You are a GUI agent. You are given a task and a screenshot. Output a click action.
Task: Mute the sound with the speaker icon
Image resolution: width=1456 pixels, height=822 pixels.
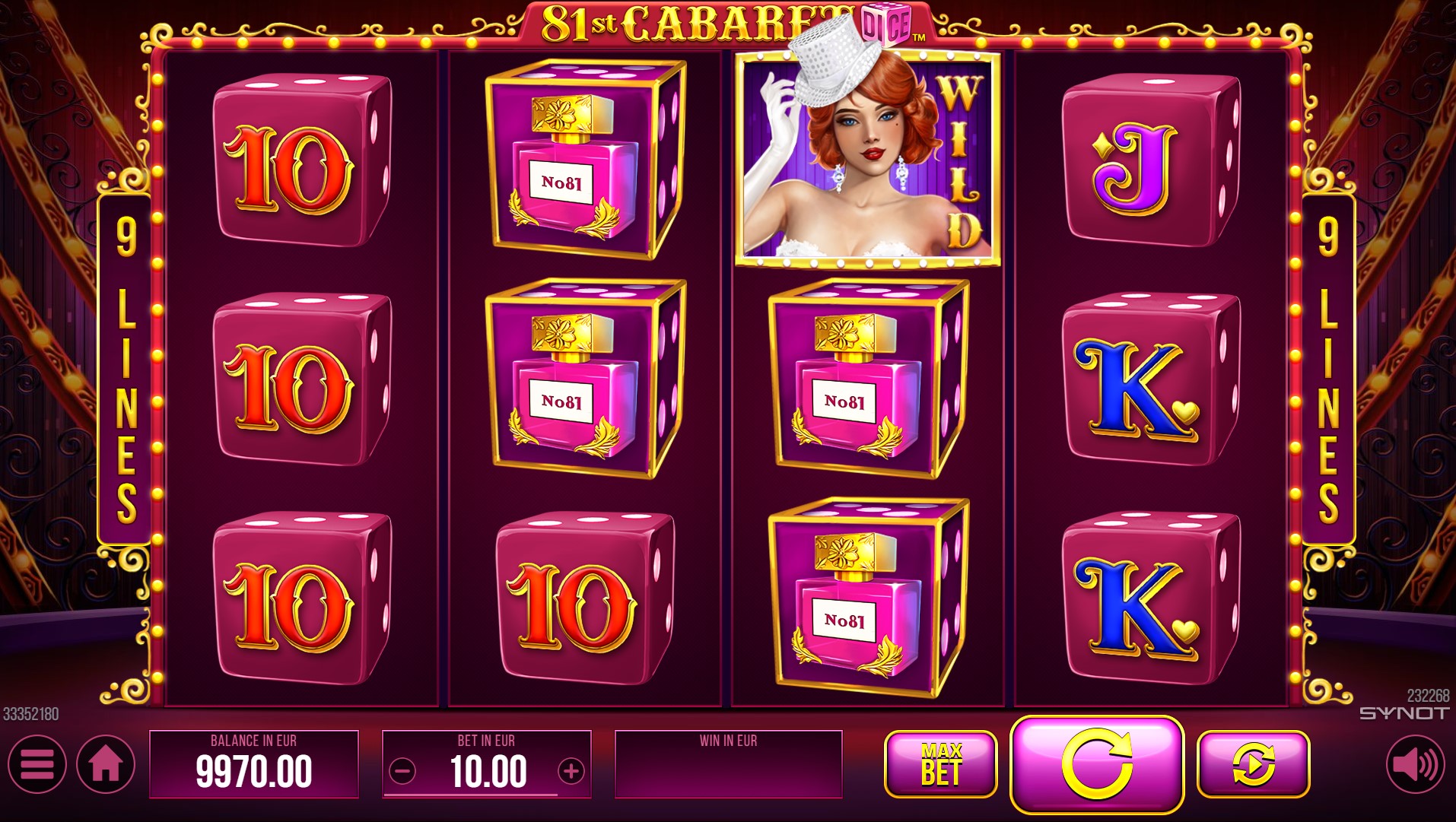coord(1415,764)
